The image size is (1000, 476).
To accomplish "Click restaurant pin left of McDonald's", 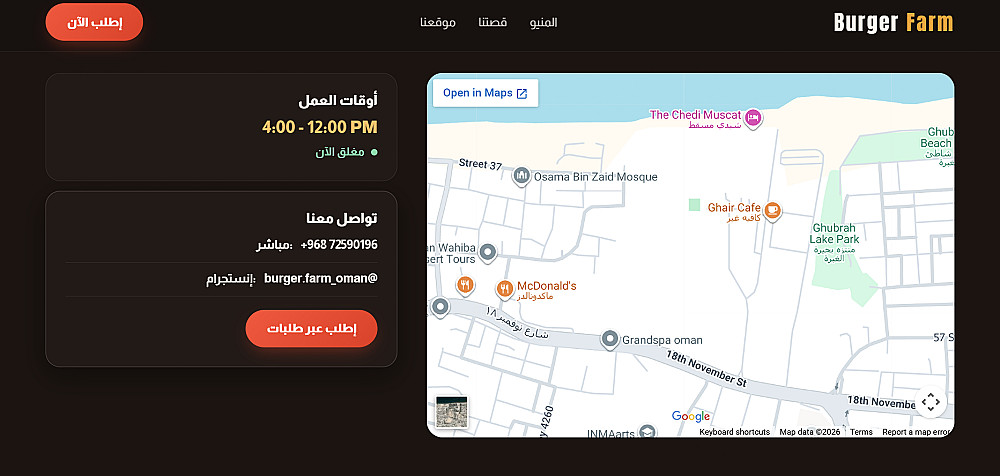I will tap(466, 285).
